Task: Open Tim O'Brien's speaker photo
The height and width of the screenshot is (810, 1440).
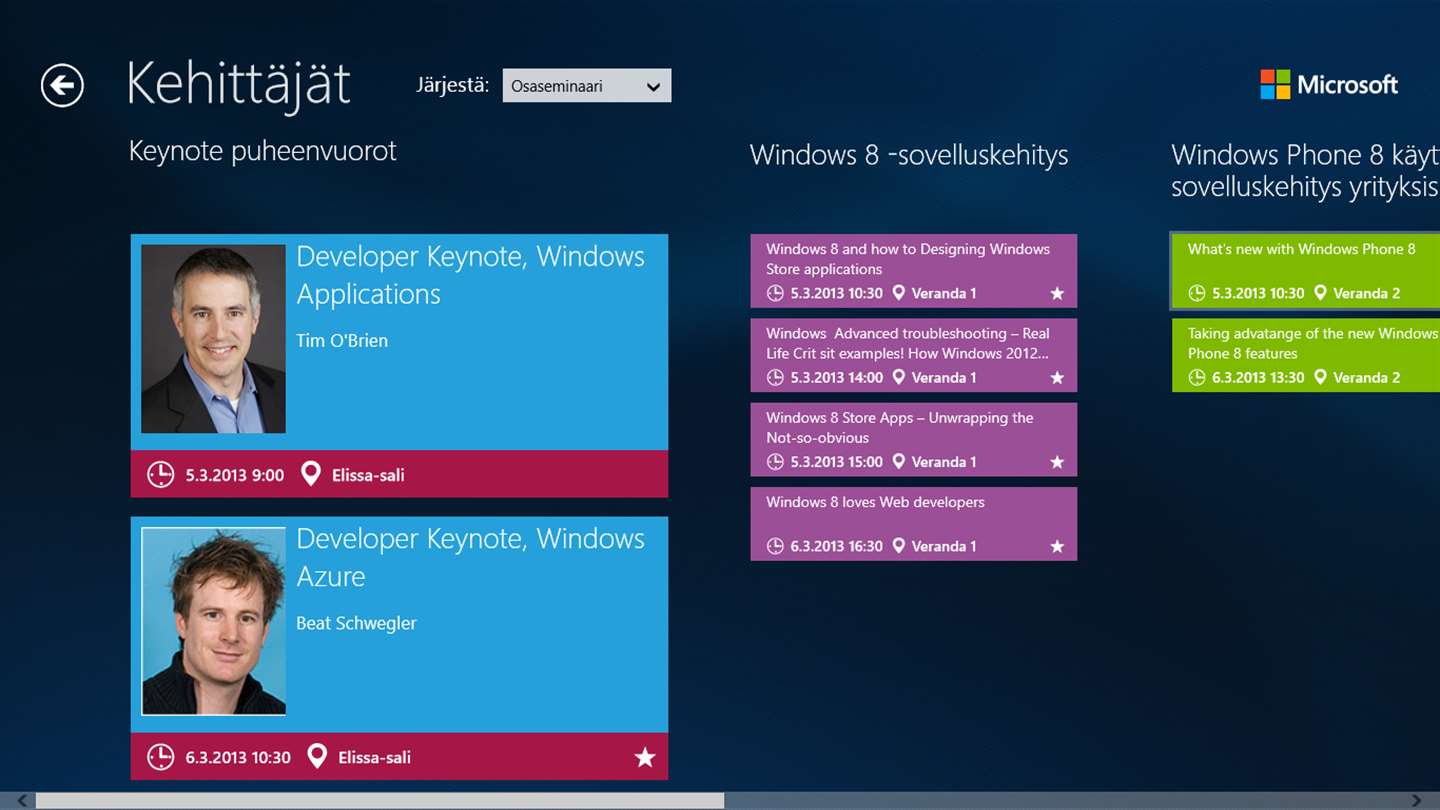Action: 213,339
